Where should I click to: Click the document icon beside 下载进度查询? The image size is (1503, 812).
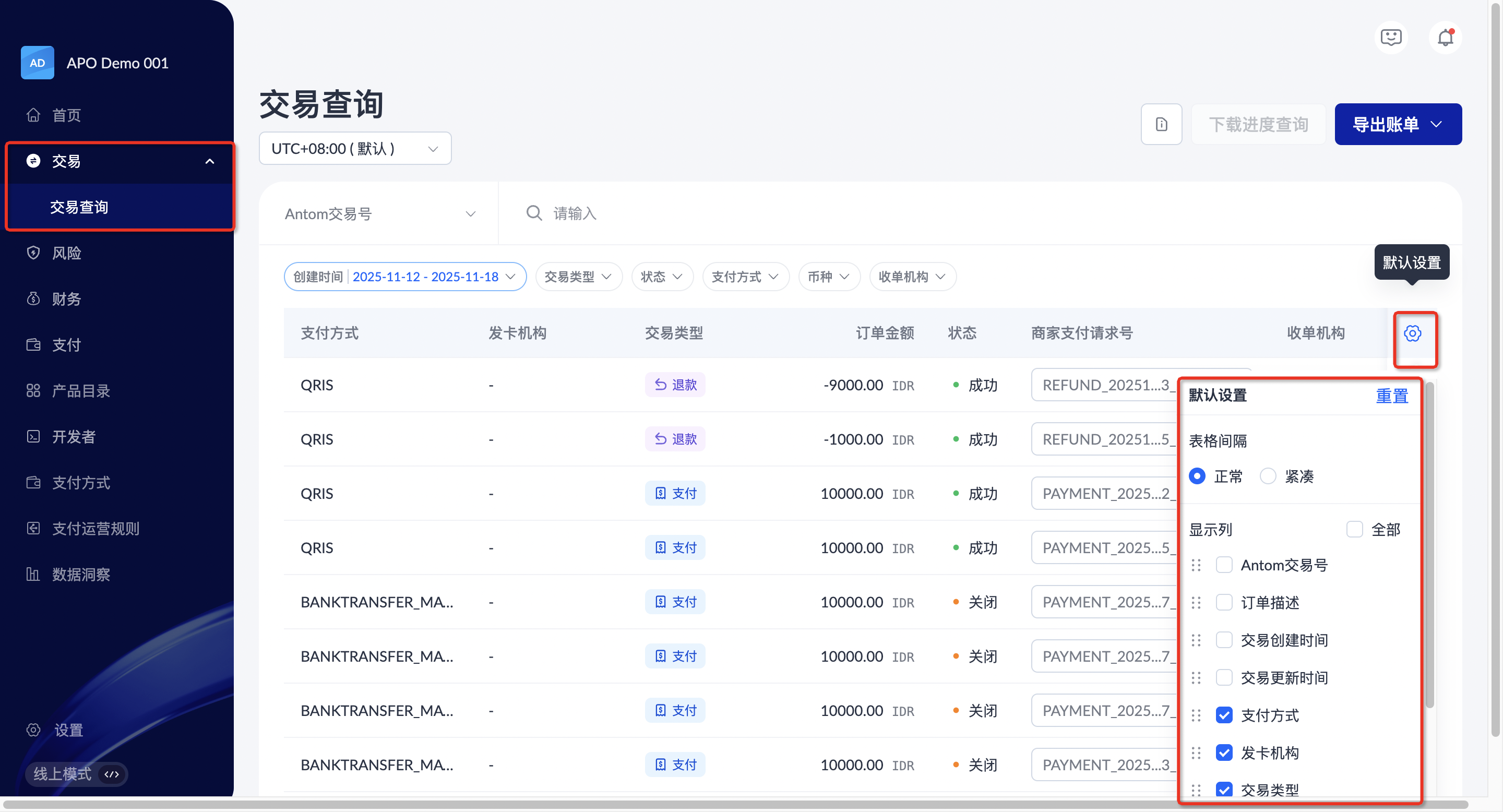(1161, 124)
